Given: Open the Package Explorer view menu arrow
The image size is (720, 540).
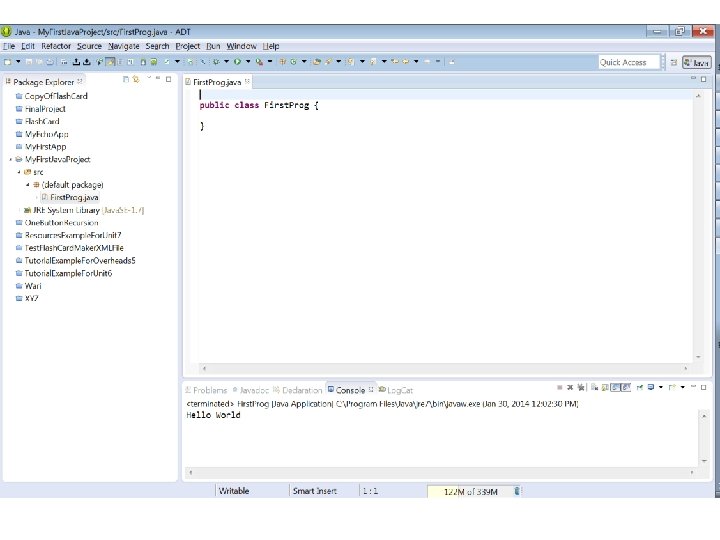Looking at the screenshot, I should 149,78.
